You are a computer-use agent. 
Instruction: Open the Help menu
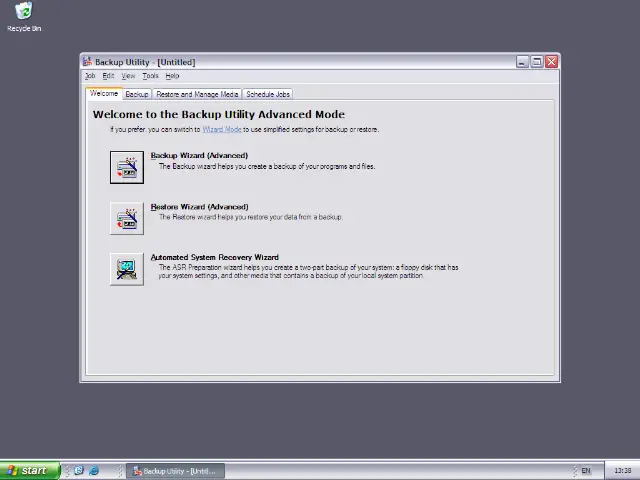coord(172,76)
